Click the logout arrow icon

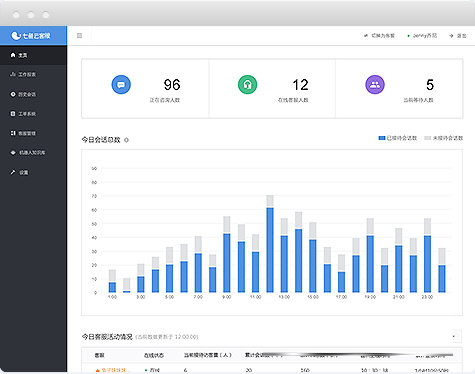tap(451, 36)
